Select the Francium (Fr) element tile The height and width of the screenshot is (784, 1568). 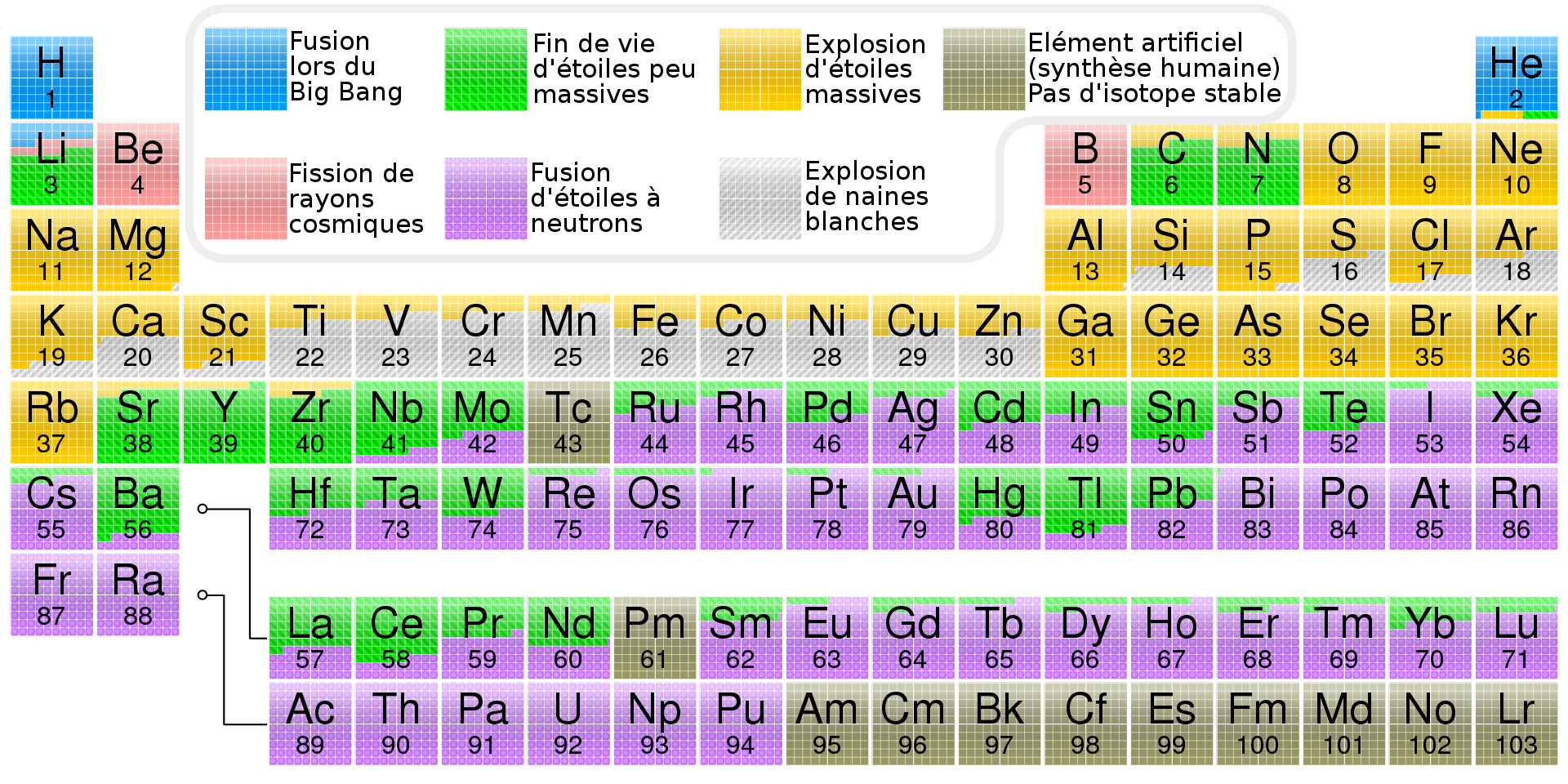(x=51, y=595)
